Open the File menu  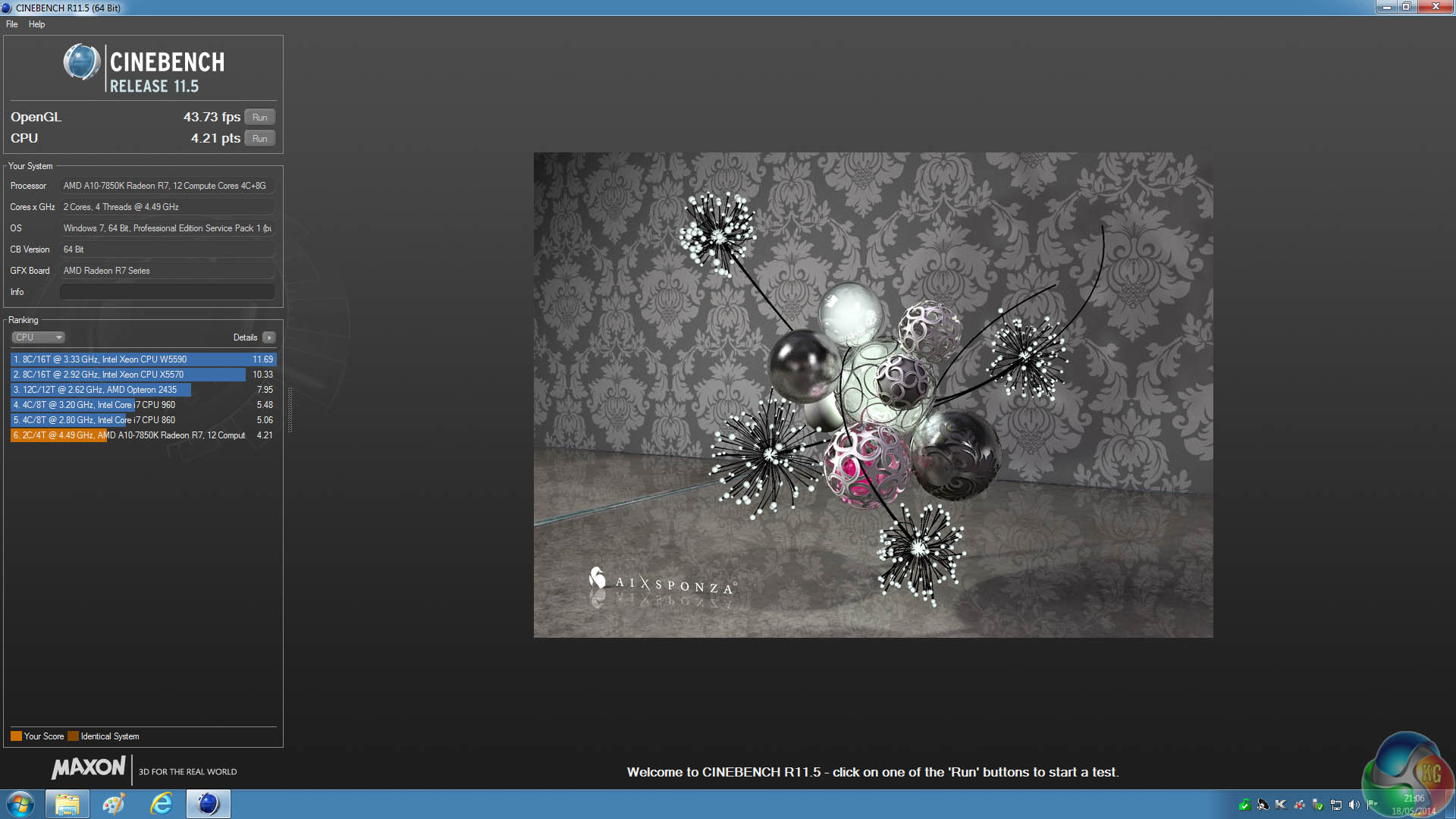[x=11, y=24]
